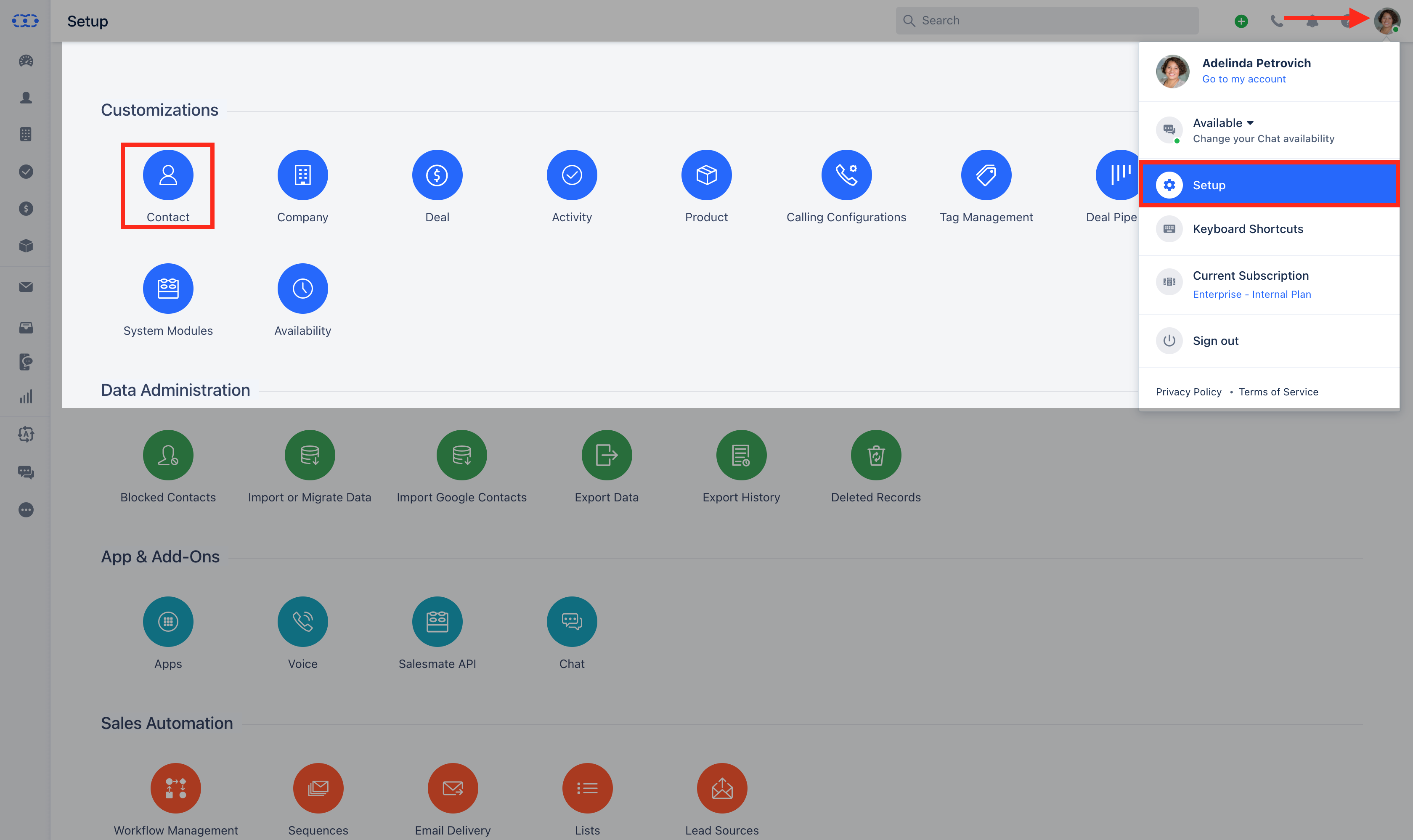Open the Inbox tray sidebar icon

[26, 328]
